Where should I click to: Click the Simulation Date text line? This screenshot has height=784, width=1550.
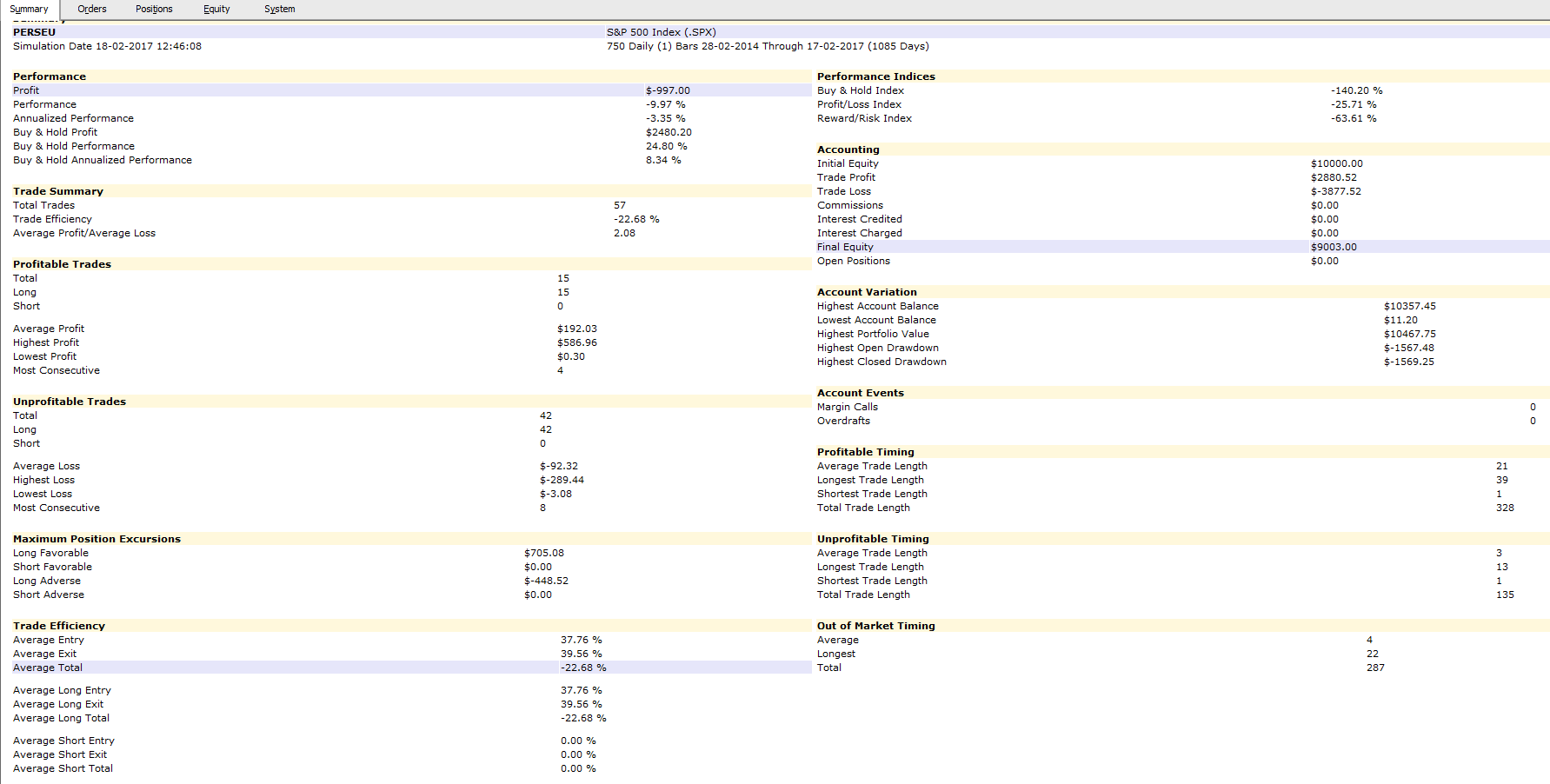click(107, 46)
